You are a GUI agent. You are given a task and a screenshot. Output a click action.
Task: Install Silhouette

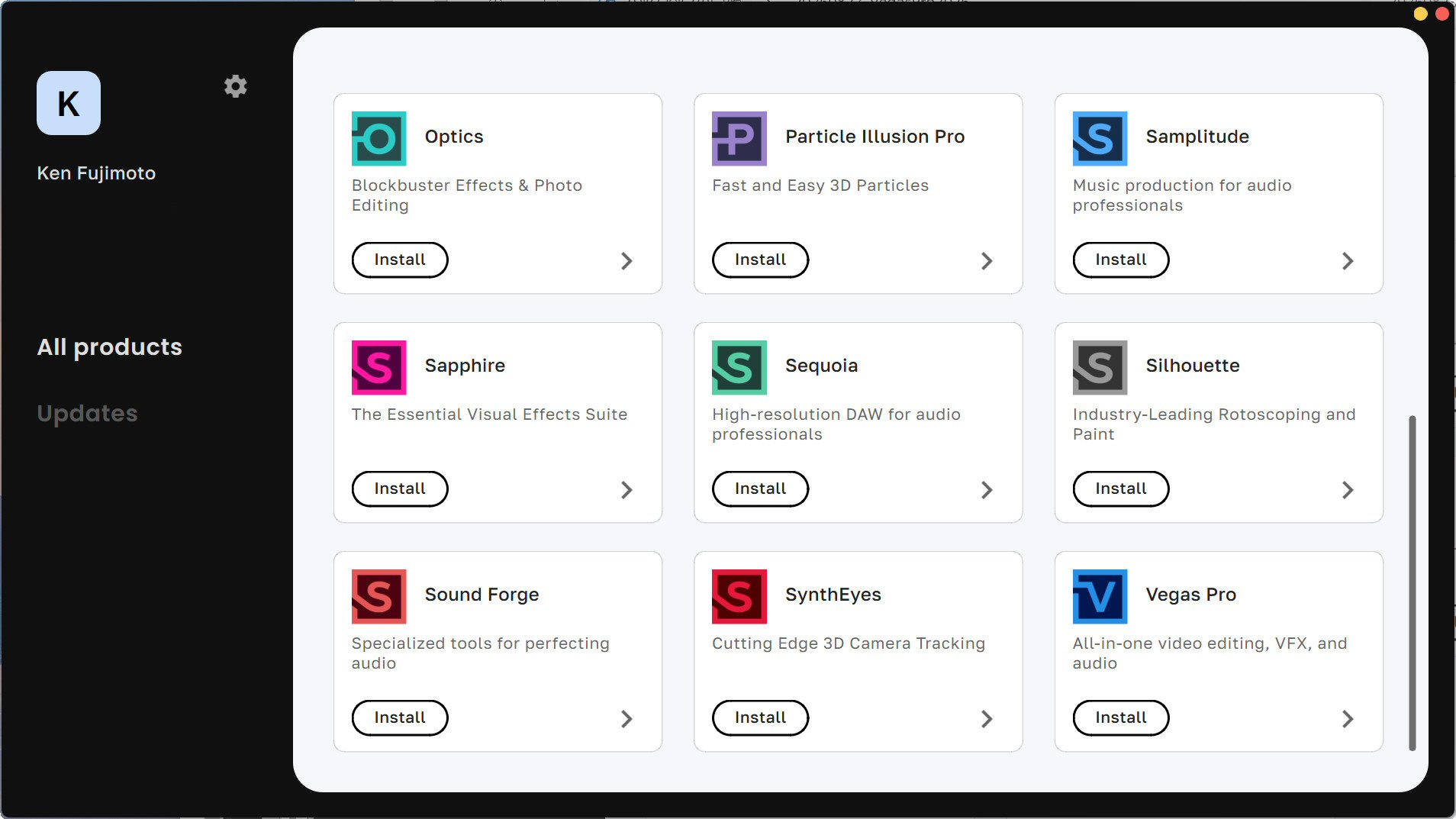(1121, 489)
